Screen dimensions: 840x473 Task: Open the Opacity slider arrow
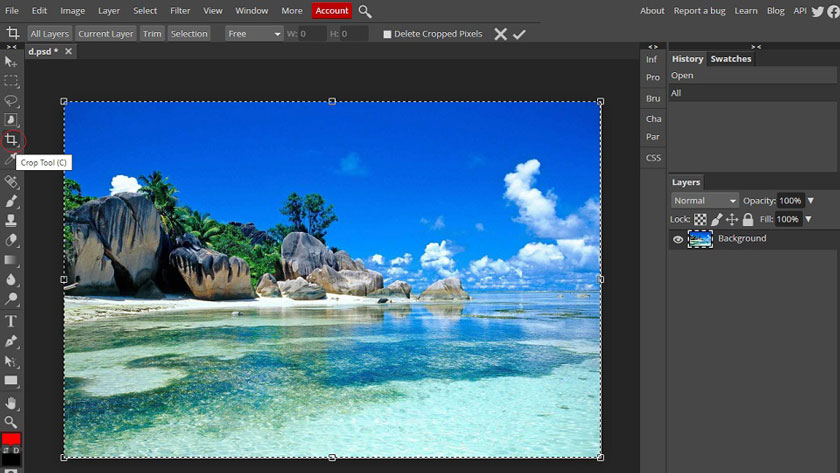tap(811, 201)
